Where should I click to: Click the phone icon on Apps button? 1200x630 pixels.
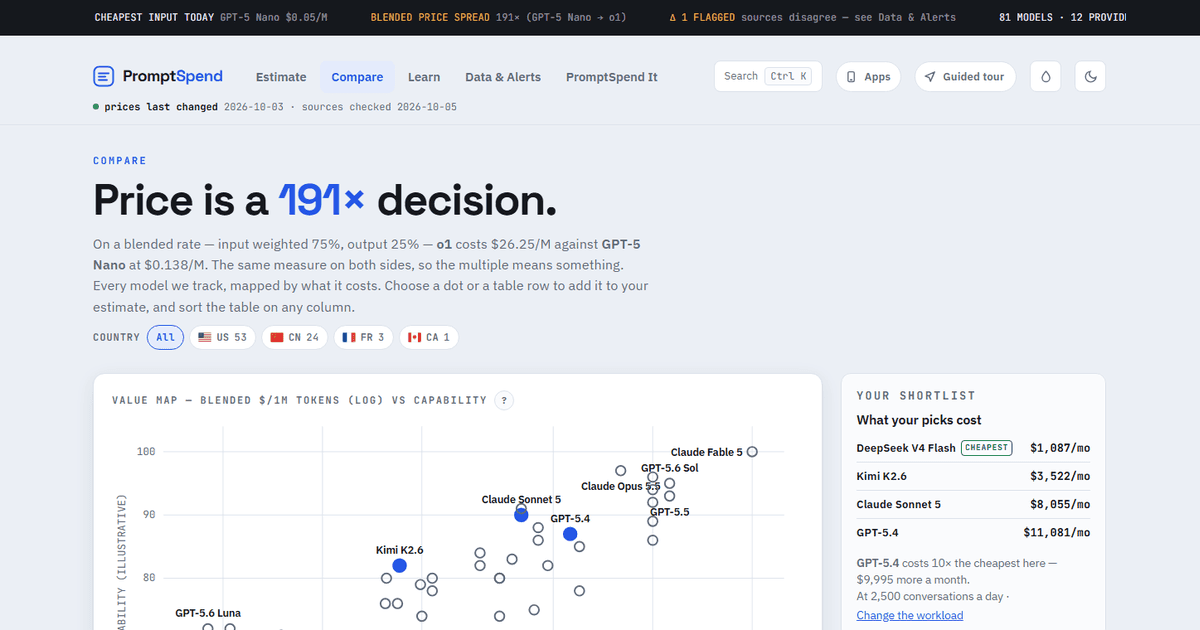tap(852, 77)
